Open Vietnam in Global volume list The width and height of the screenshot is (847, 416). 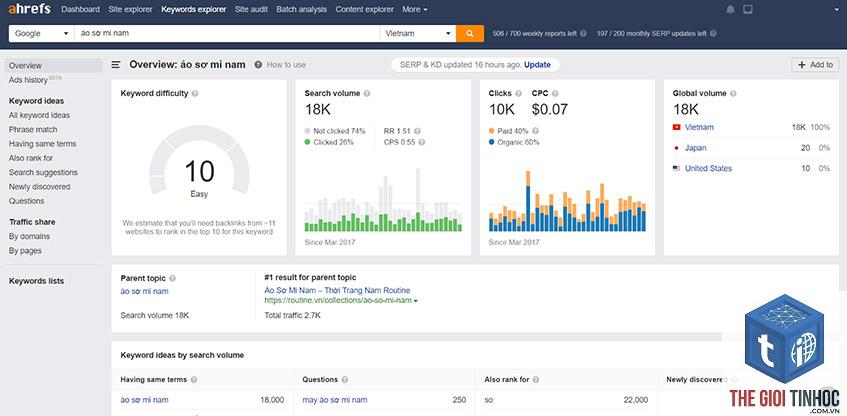point(699,128)
